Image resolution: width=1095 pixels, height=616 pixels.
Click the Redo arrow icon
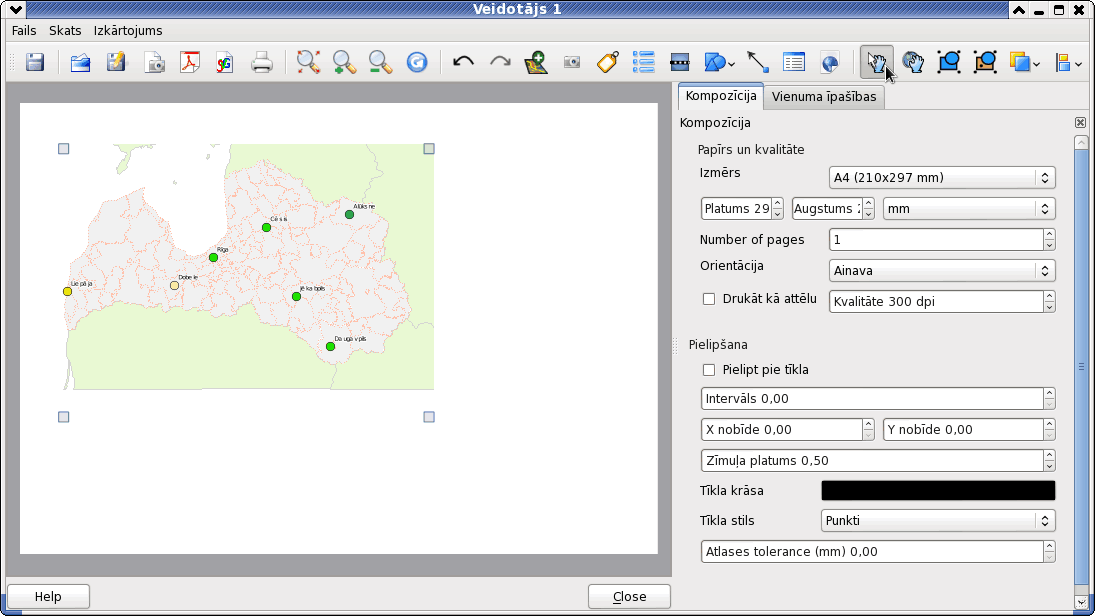[x=500, y=63]
